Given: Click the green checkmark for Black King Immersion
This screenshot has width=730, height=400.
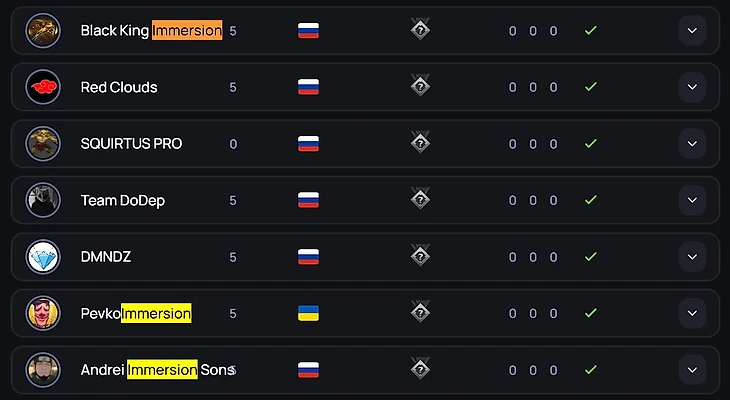Looking at the screenshot, I should 591,31.
